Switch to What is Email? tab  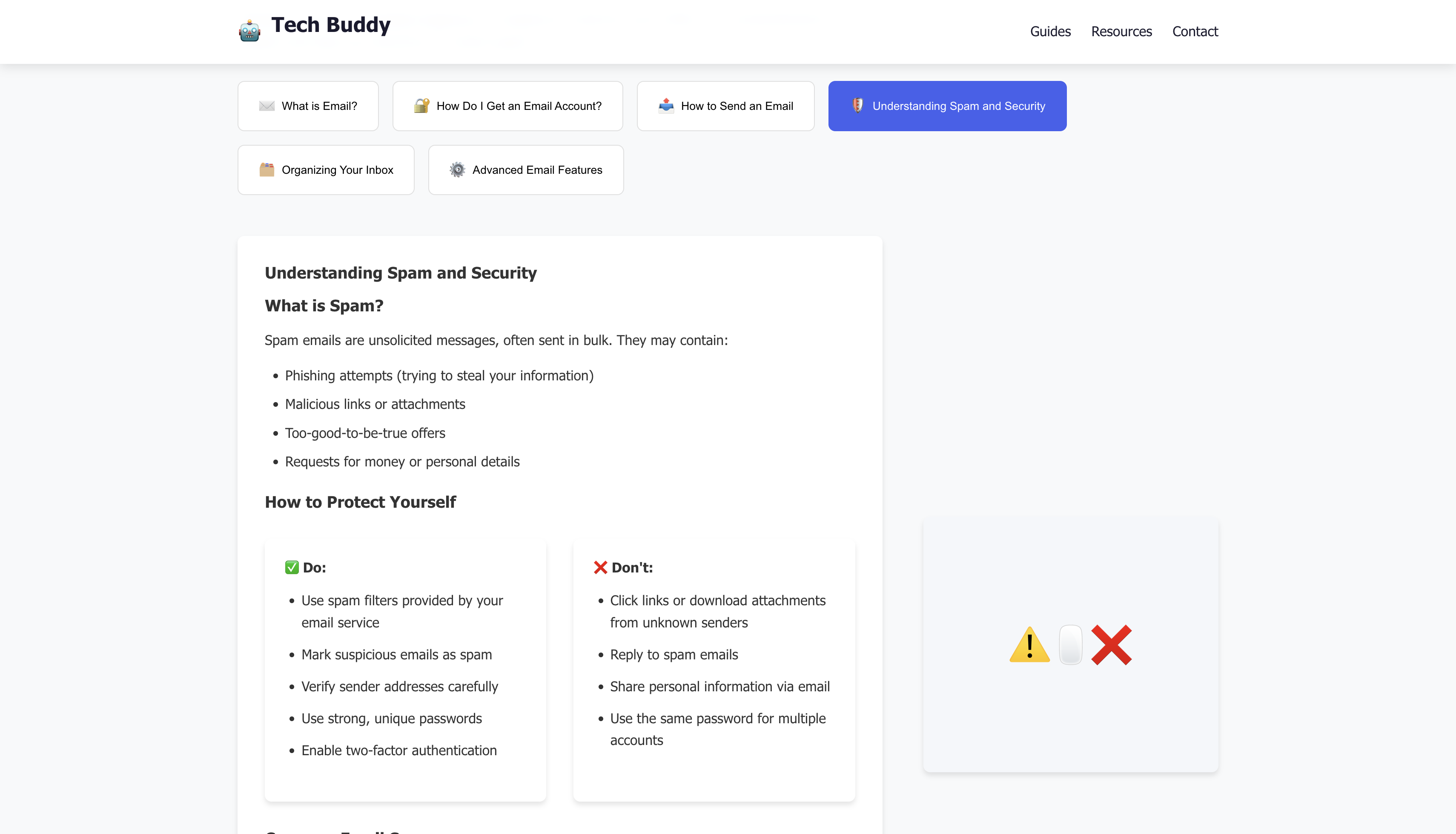click(x=319, y=106)
